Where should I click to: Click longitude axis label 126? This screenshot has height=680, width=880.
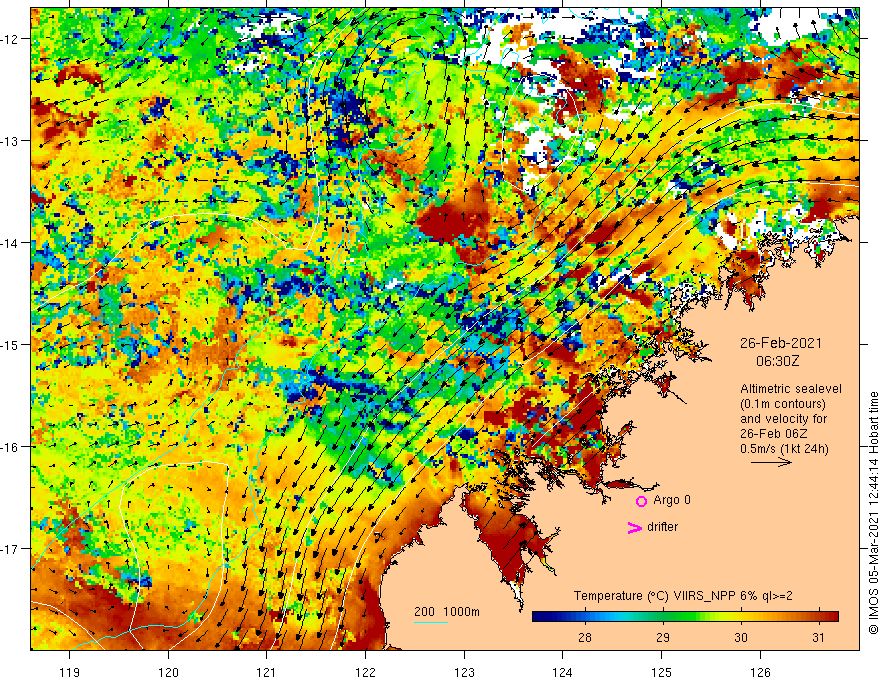(760, 672)
